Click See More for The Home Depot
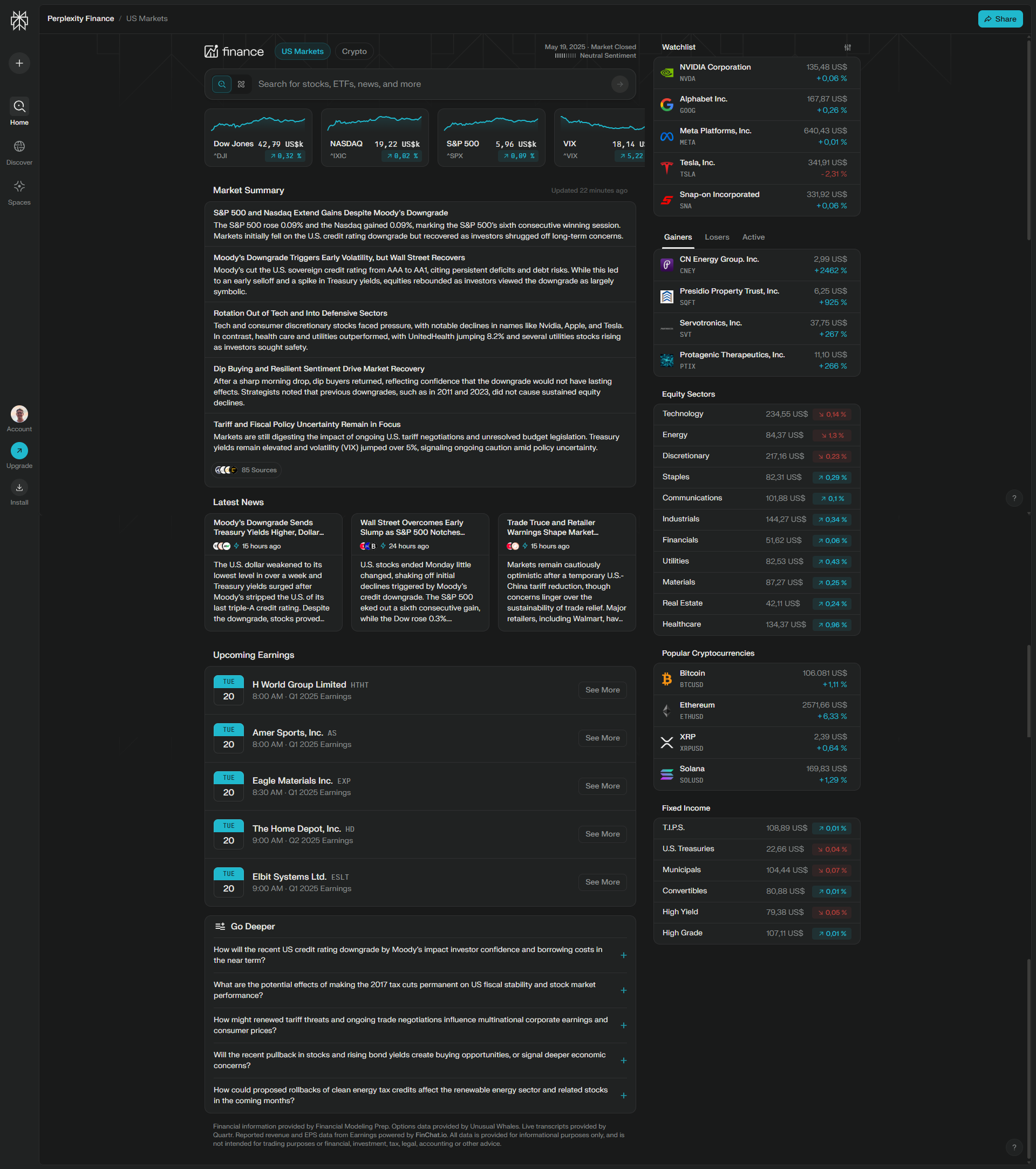 (602, 834)
